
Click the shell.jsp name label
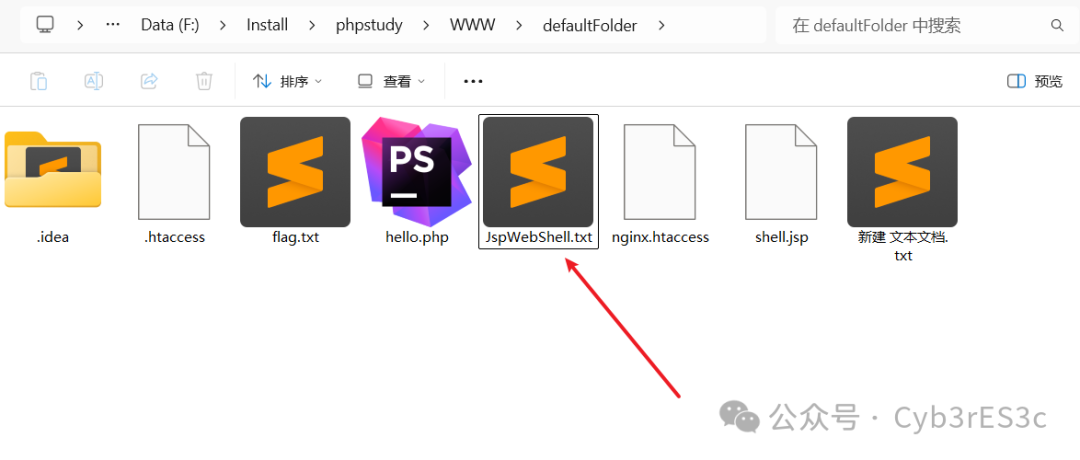781,238
